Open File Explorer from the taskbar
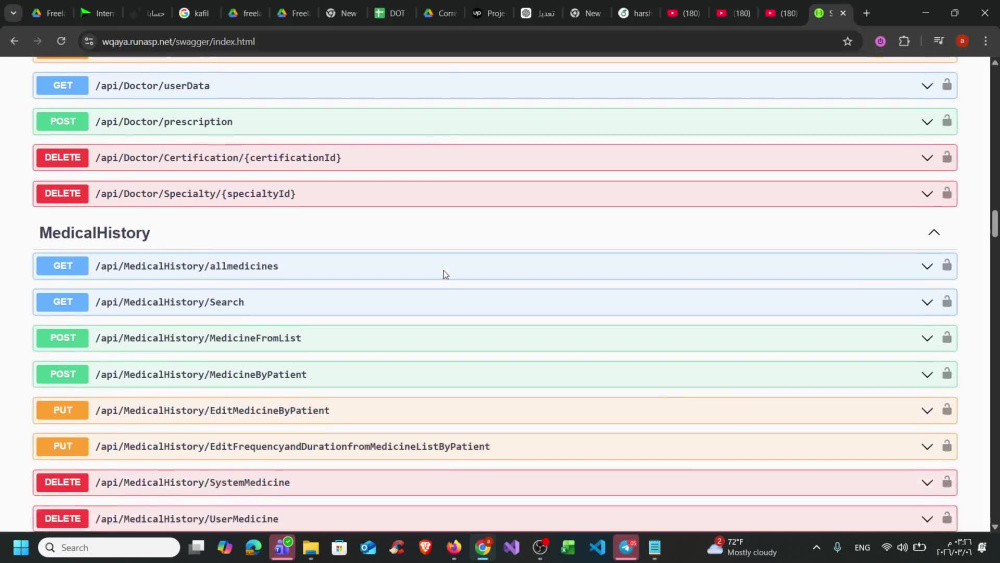 click(311, 547)
